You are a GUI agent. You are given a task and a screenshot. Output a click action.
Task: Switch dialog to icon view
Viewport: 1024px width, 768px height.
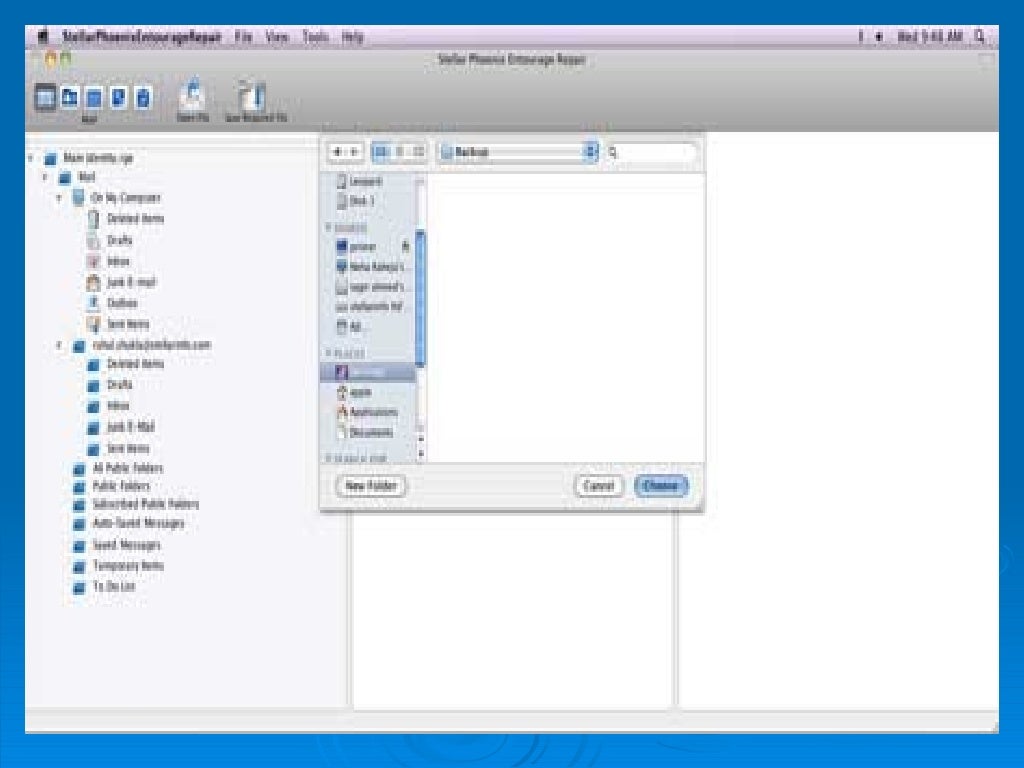(x=380, y=152)
